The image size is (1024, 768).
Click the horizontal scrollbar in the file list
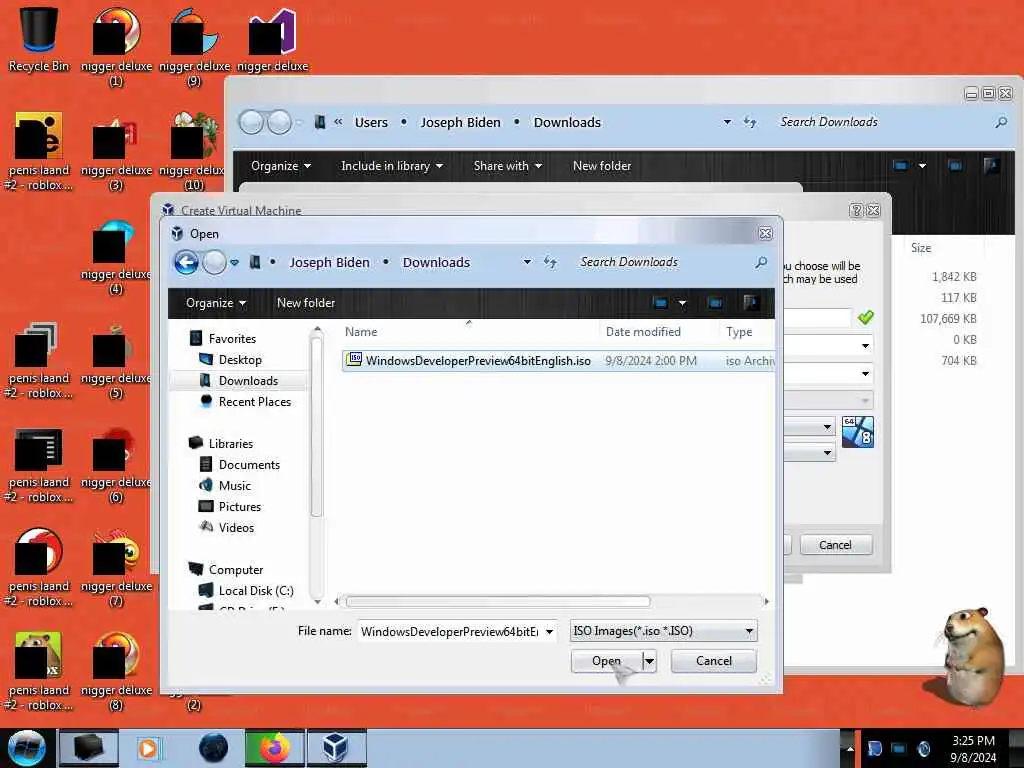point(498,601)
